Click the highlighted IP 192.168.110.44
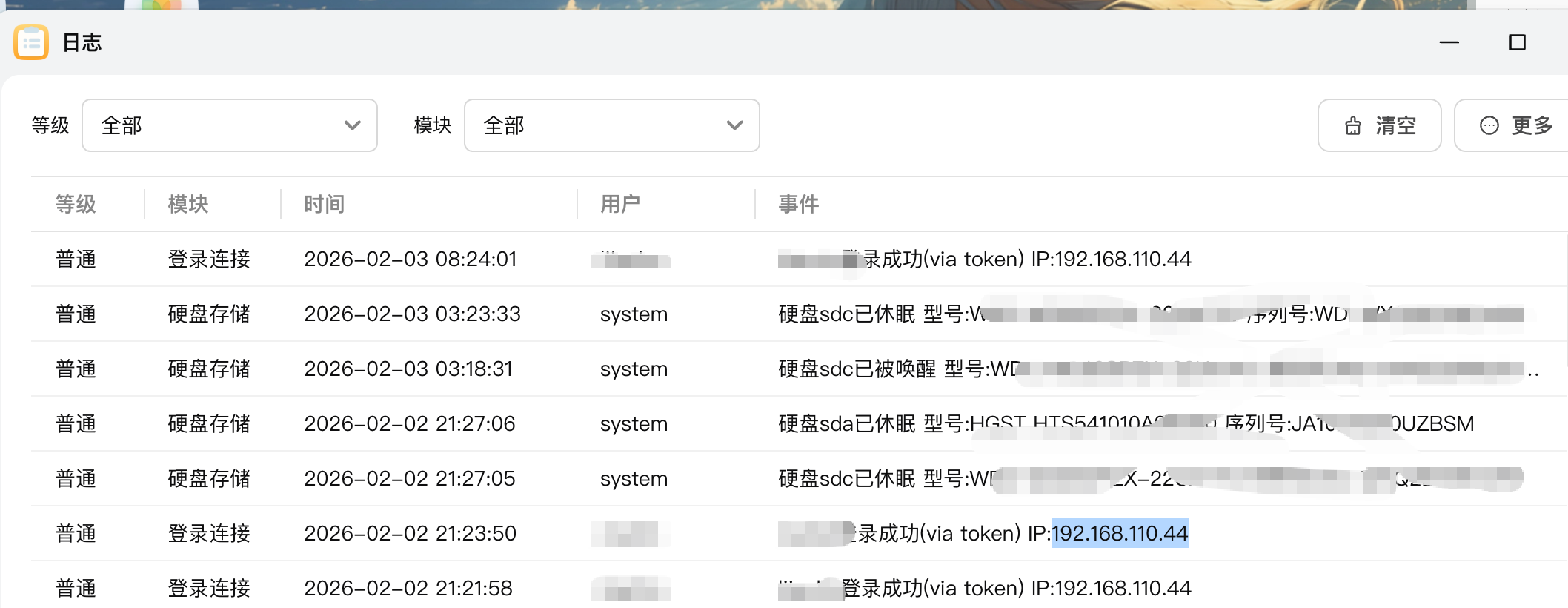The image size is (1568, 608). coord(1120,534)
